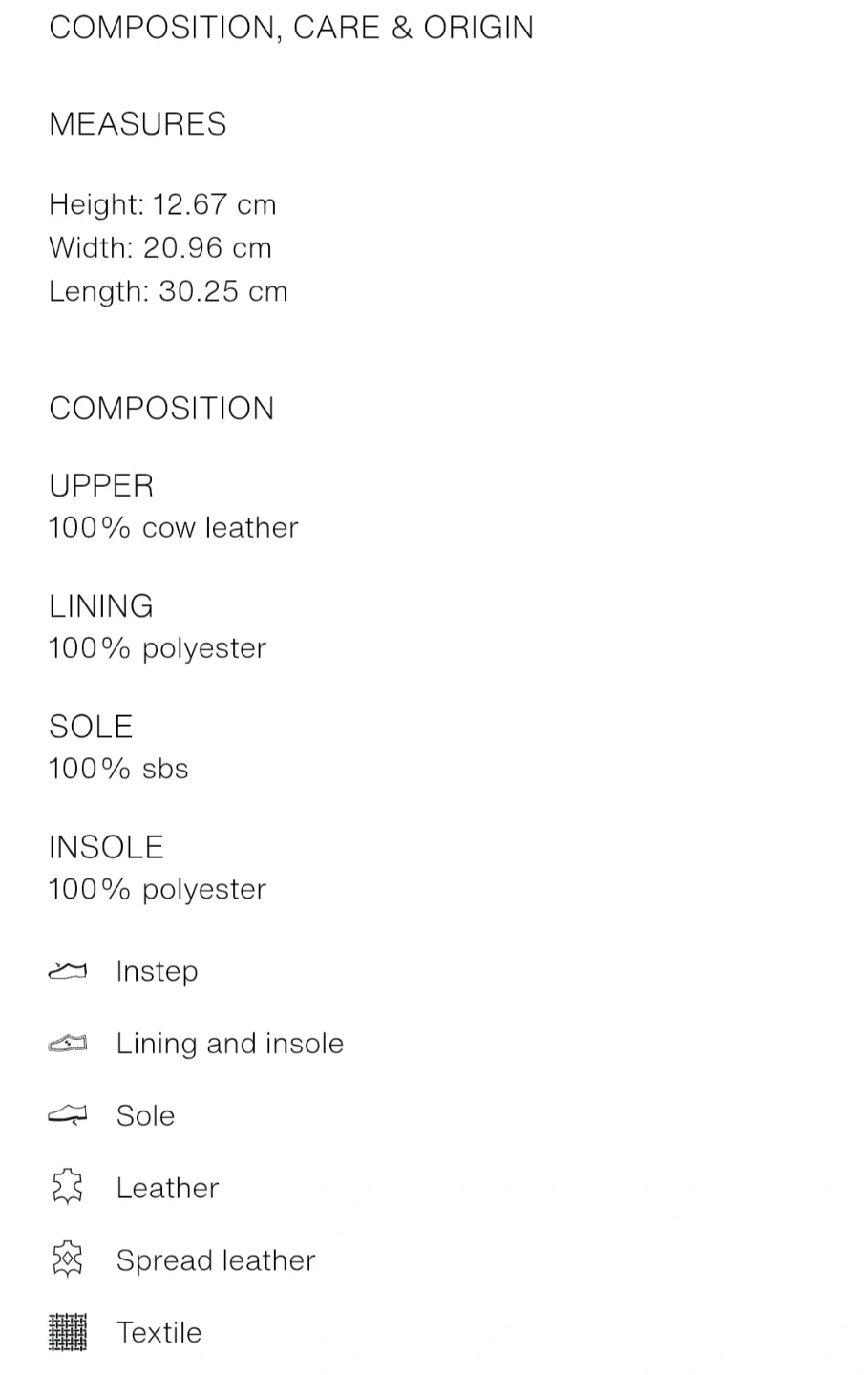The image size is (868, 1375).
Task: Click the Leather hide icon
Action: [x=67, y=1188]
